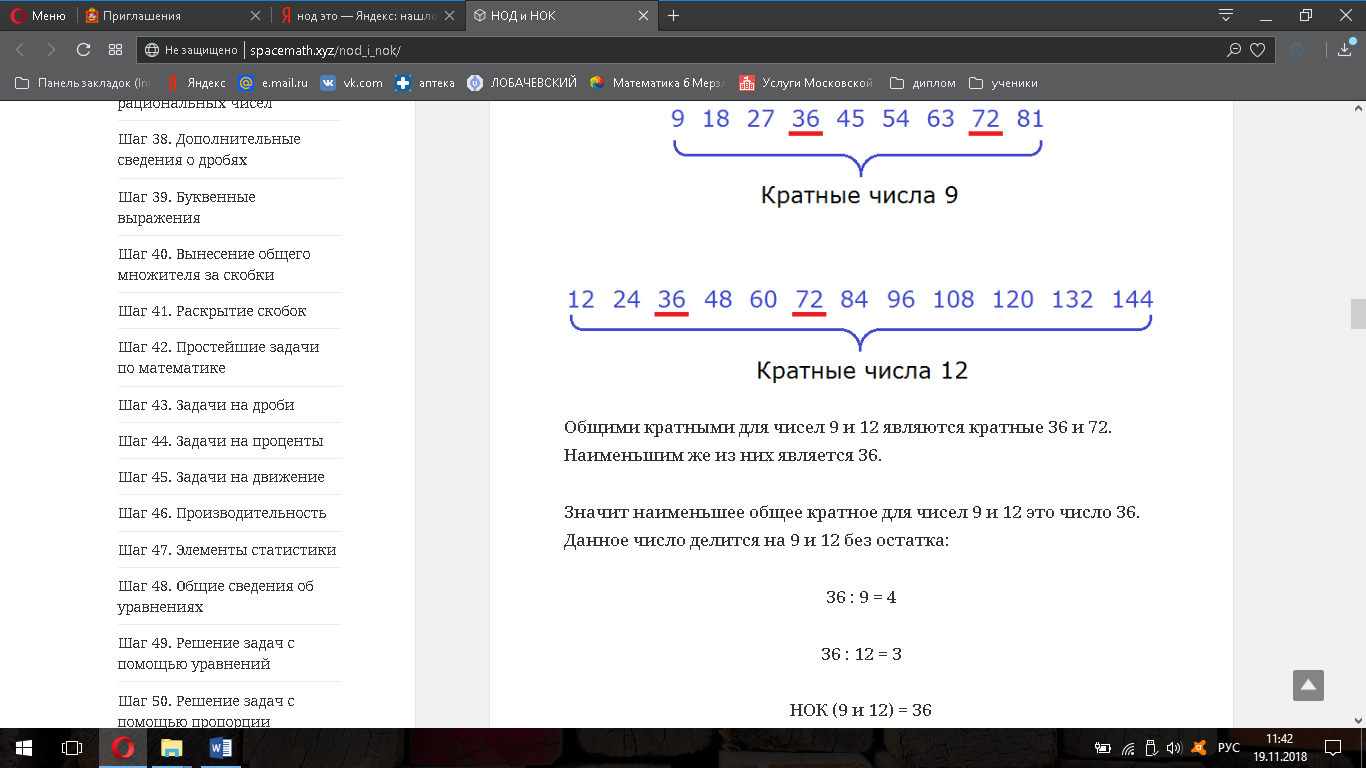The height and width of the screenshot is (768, 1366).
Task: Go back to previous page
Action: coord(21,49)
